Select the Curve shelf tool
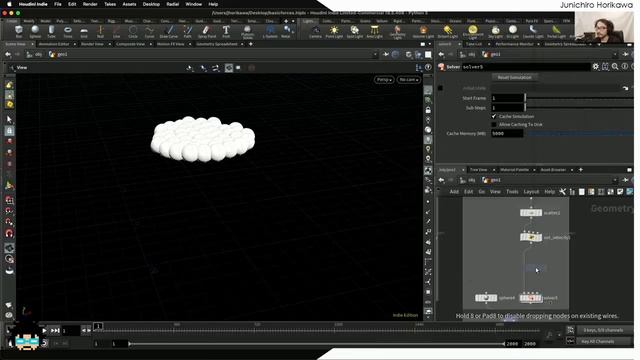Screen dimensions: 640x360 pyautogui.click(x=149, y=31)
